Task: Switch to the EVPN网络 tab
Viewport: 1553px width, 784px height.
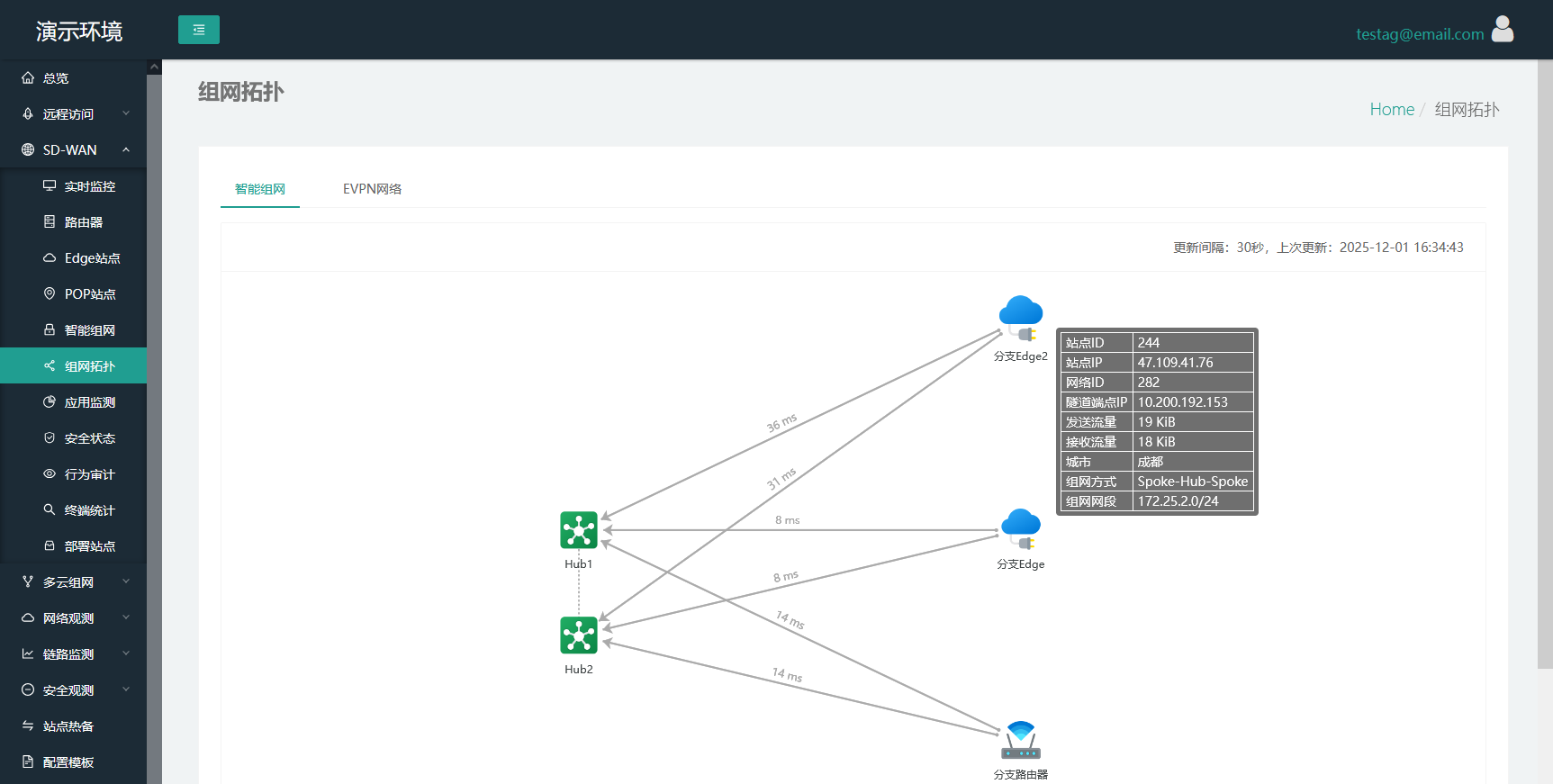Action: point(372,189)
